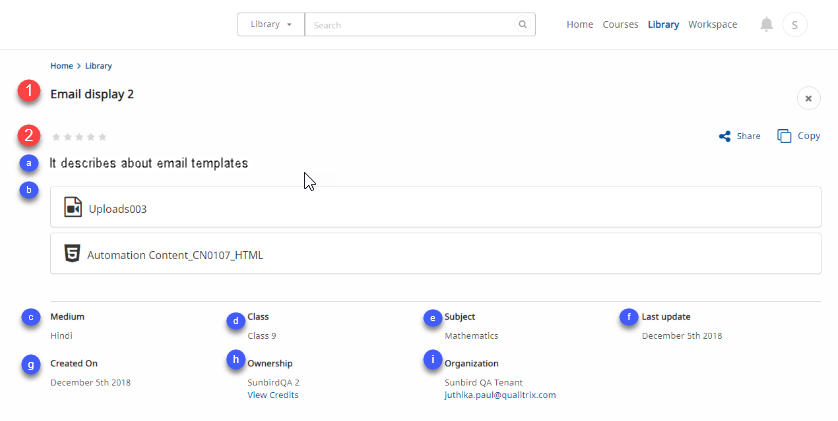
Task: Select the first rating star
Action: 55,137
